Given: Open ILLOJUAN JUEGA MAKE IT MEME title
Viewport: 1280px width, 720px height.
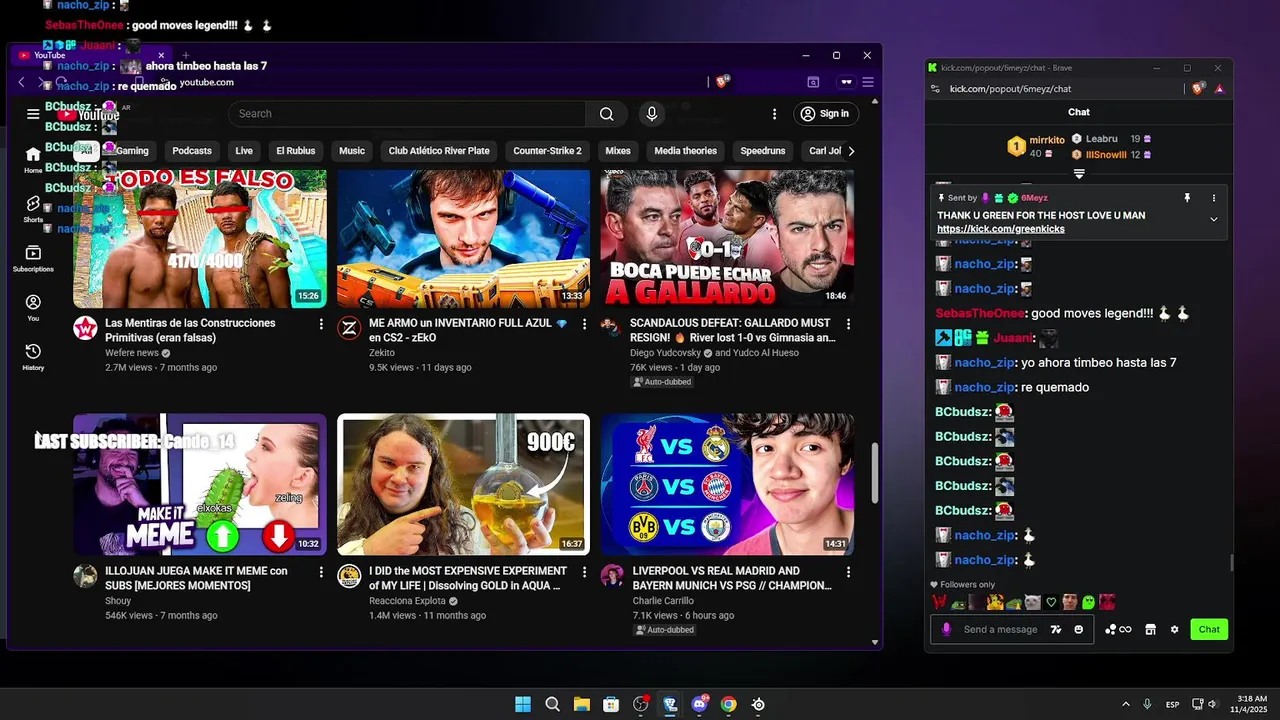Looking at the screenshot, I should (x=196, y=578).
